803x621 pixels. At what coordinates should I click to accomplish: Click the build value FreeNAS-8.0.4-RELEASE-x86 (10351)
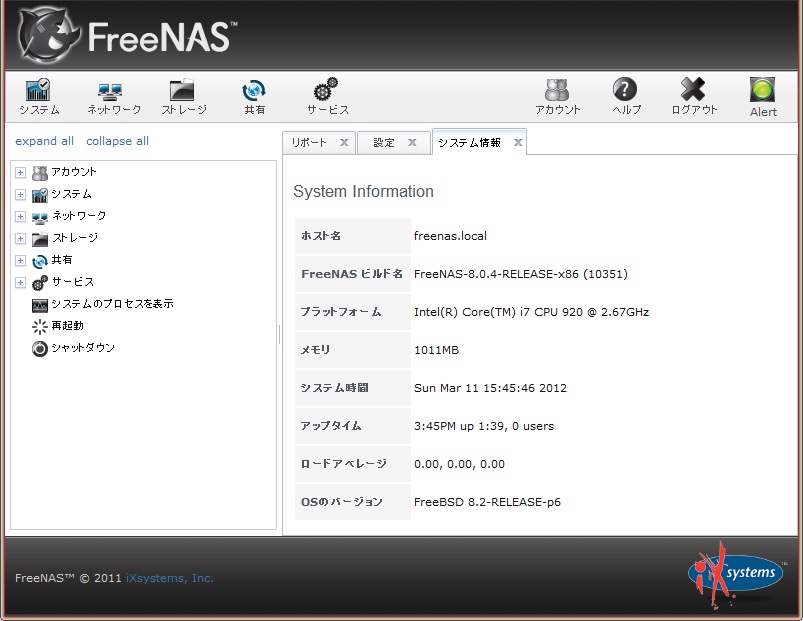click(x=521, y=274)
